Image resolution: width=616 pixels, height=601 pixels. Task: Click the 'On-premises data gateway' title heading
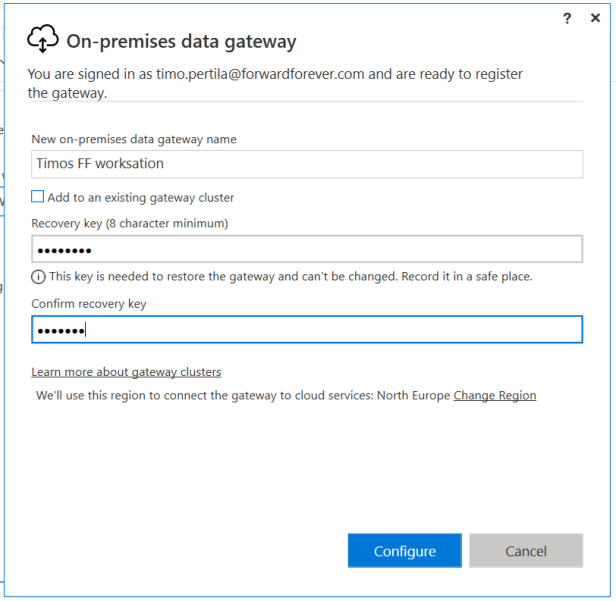[181, 42]
